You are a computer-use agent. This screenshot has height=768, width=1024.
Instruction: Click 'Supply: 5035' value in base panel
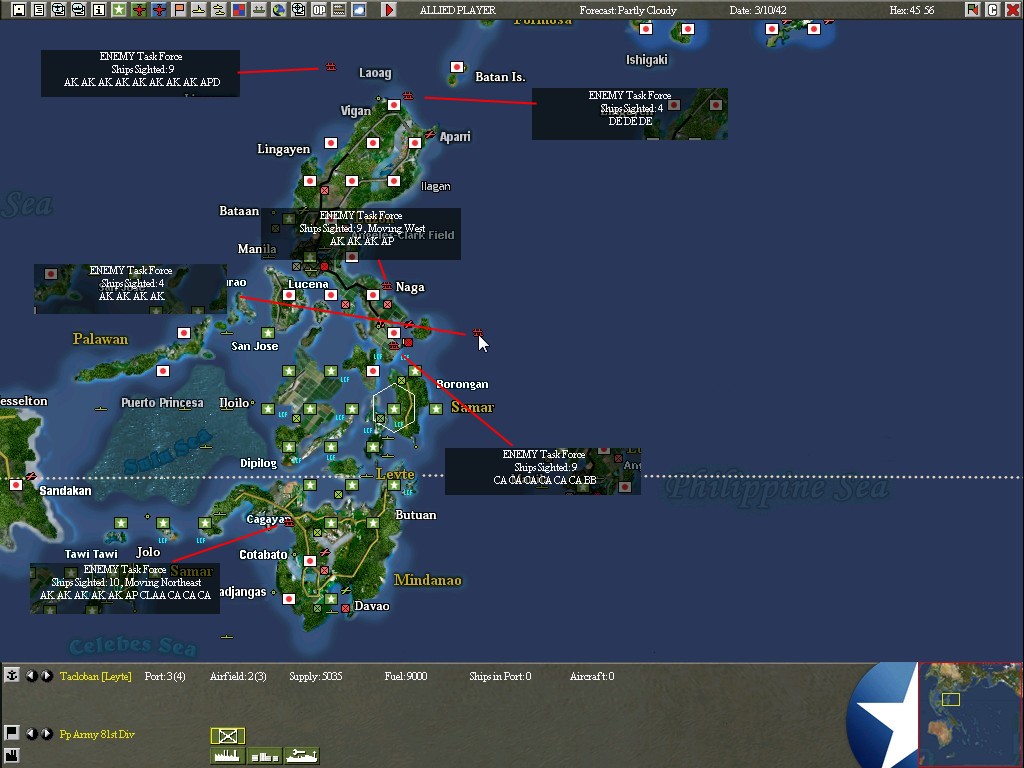(315, 677)
